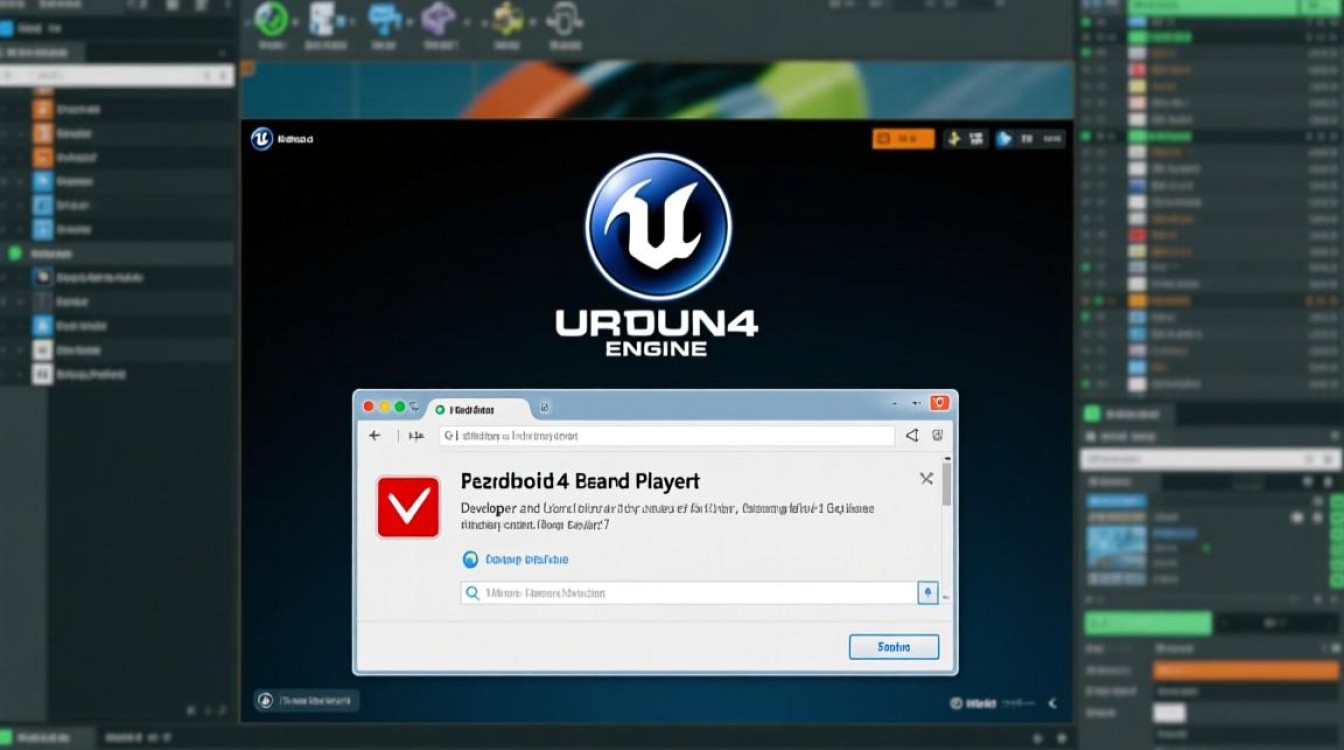Click the pill button at splash bottom left
The width and height of the screenshot is (1344, 750).
point(306,701)
